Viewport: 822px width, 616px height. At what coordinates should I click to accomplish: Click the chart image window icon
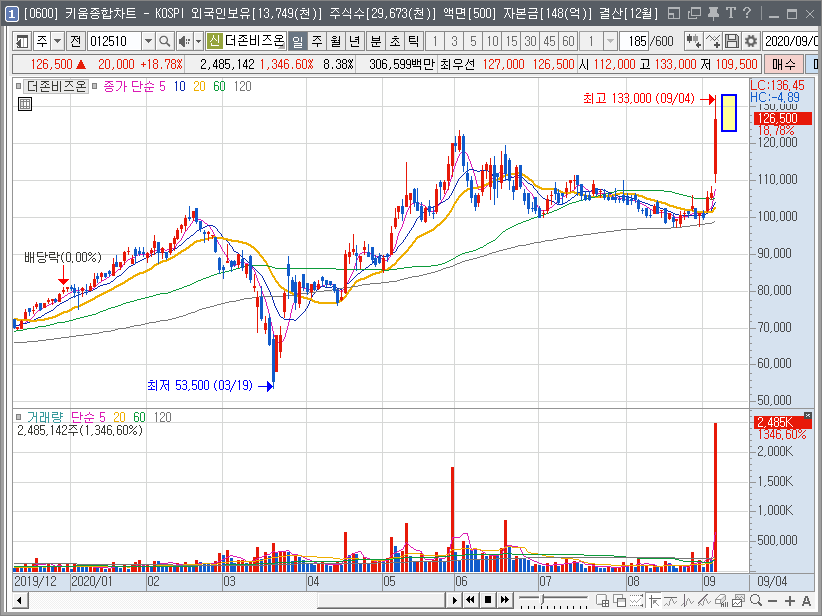point(739,600)
